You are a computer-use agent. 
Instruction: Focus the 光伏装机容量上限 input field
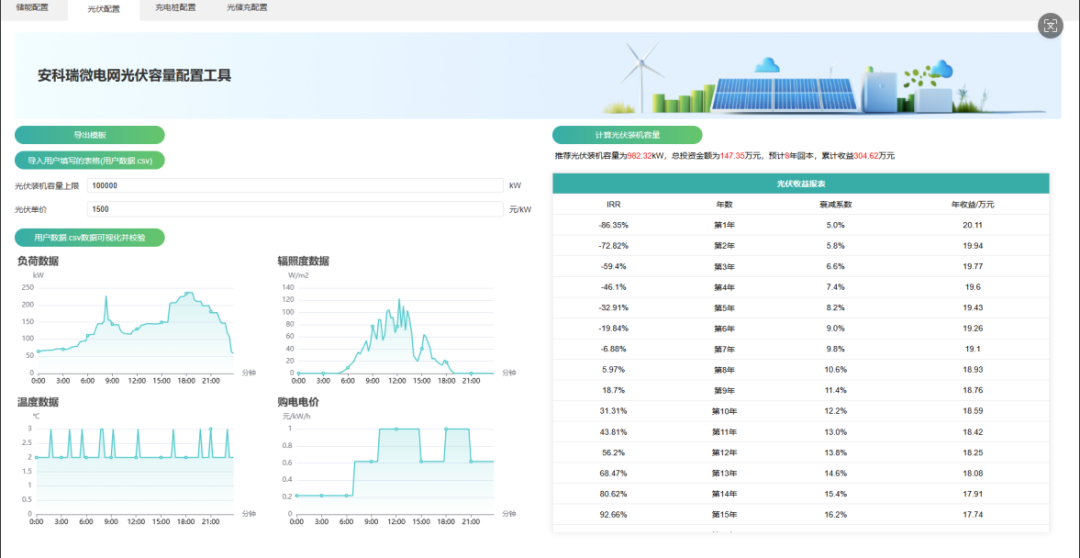[295, 185]
